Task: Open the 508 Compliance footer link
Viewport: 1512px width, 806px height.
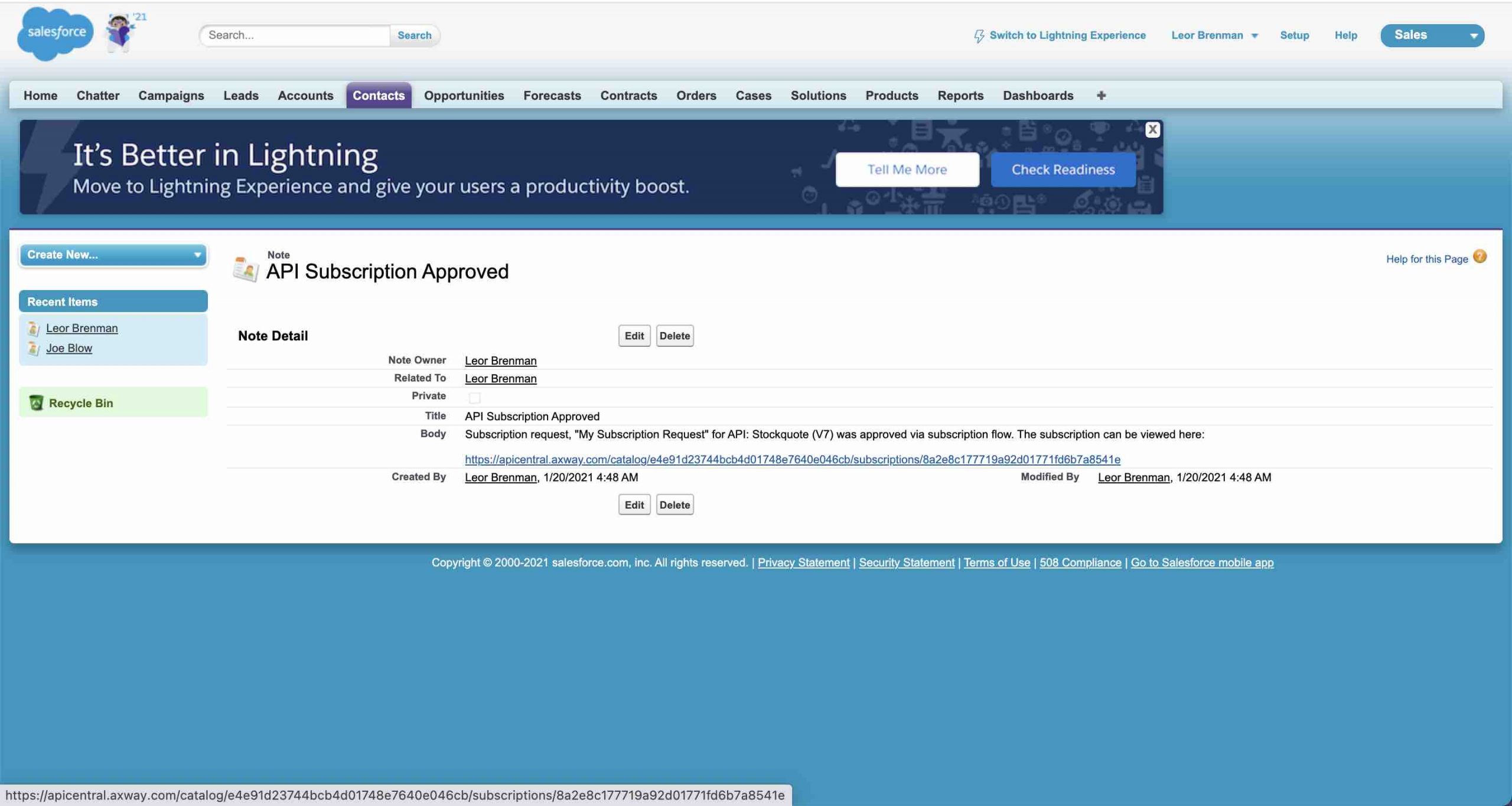Action: (x=1080, y=563)
